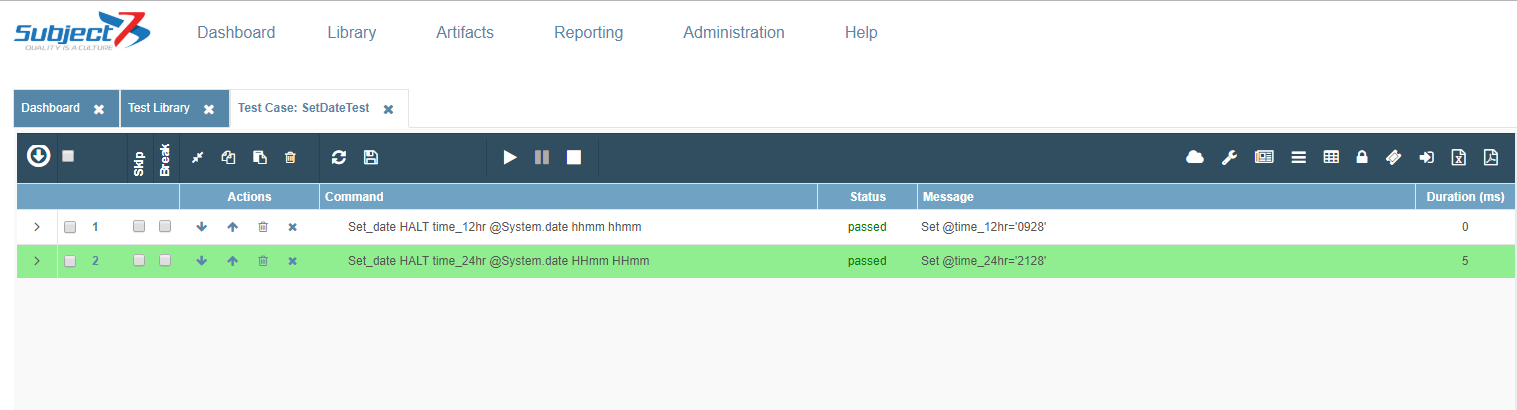Screen dimensions: 1517x410
Task: Click the circled down-arrow icon in the toolbar
Action: tap(38, 156)
